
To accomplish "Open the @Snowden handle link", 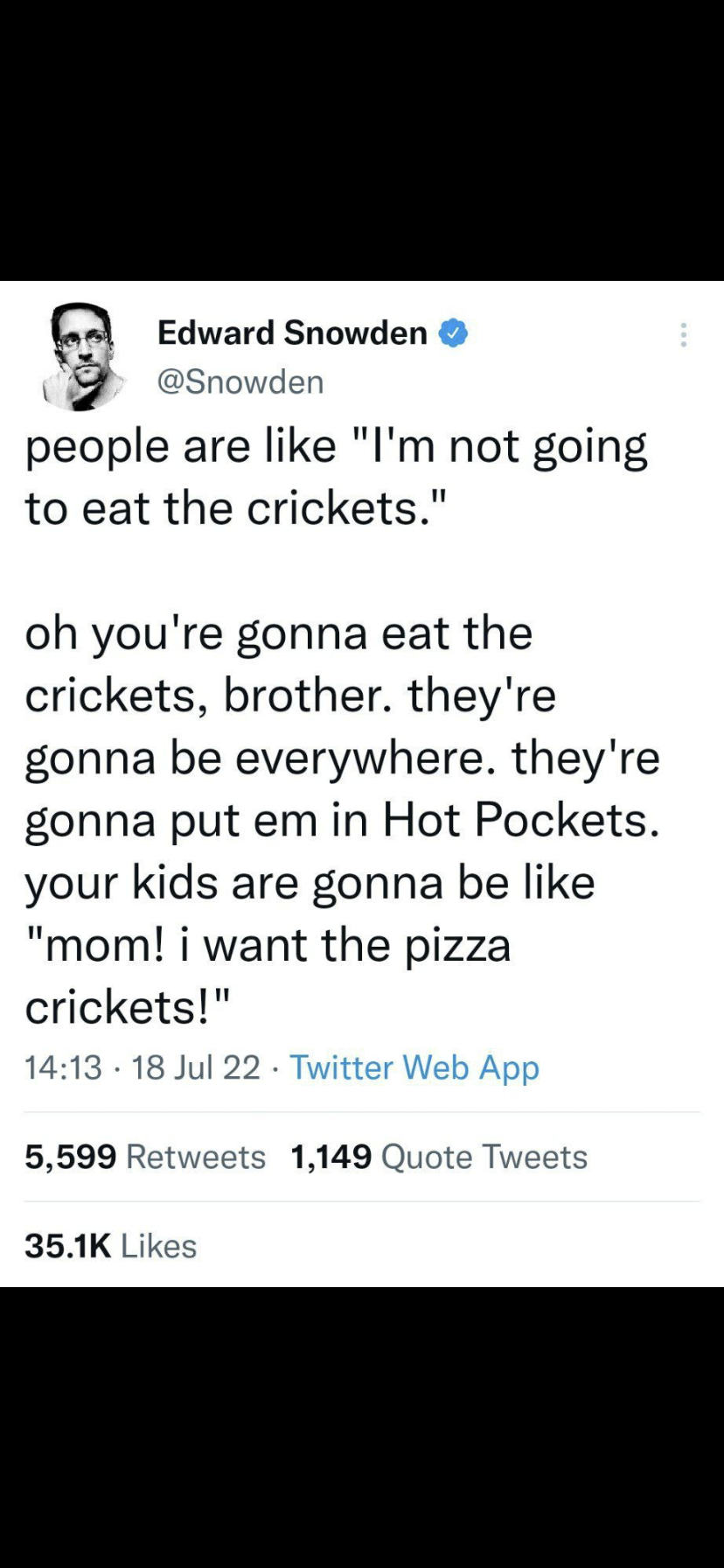I will 240,381.
